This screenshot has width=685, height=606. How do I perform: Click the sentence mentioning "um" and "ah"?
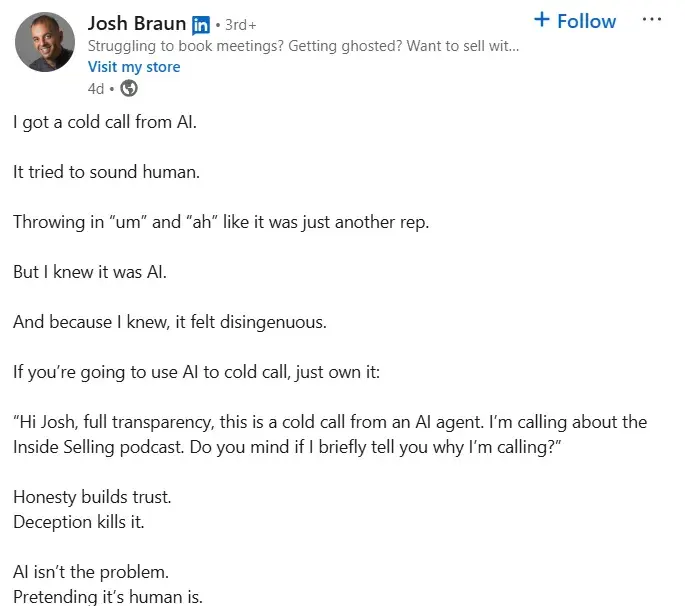(220, 222)
